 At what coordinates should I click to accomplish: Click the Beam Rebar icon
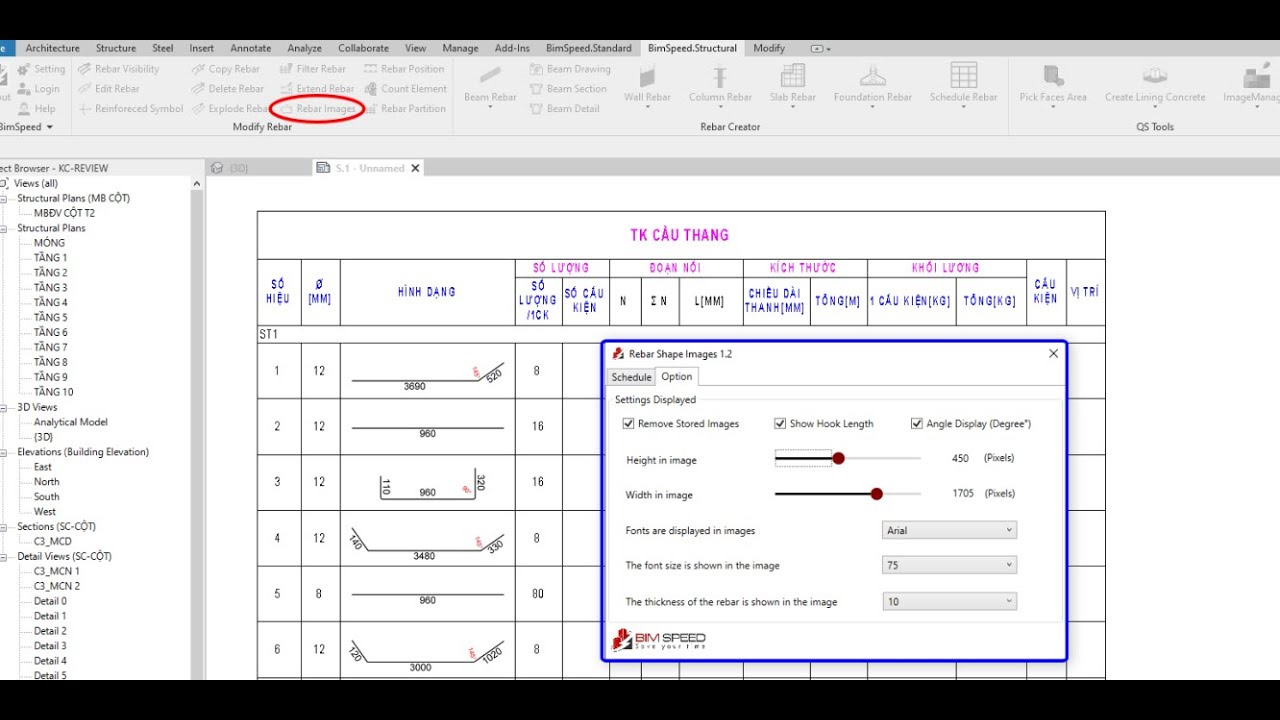490,76
